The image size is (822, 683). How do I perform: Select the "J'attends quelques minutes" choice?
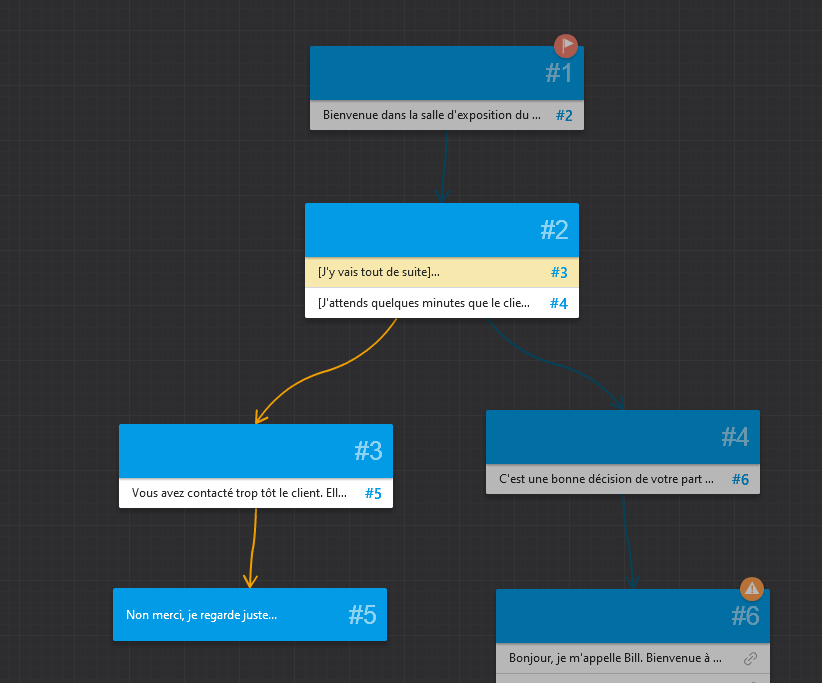[x=425, y=303]
